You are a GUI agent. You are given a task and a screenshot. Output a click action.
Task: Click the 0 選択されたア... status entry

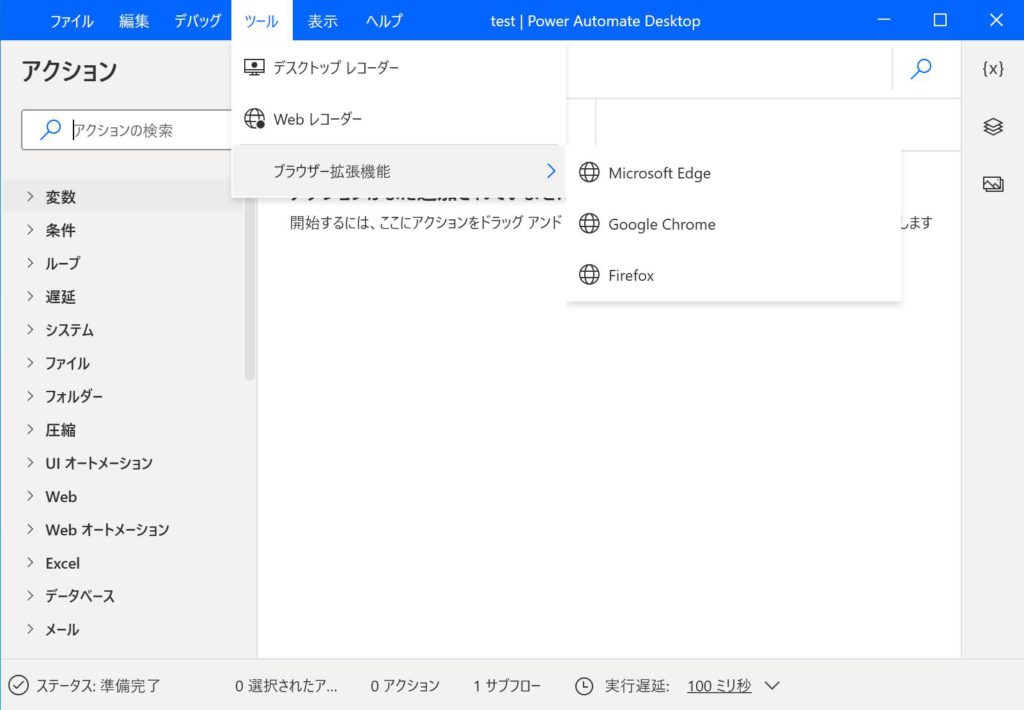[x=286, y=686]
